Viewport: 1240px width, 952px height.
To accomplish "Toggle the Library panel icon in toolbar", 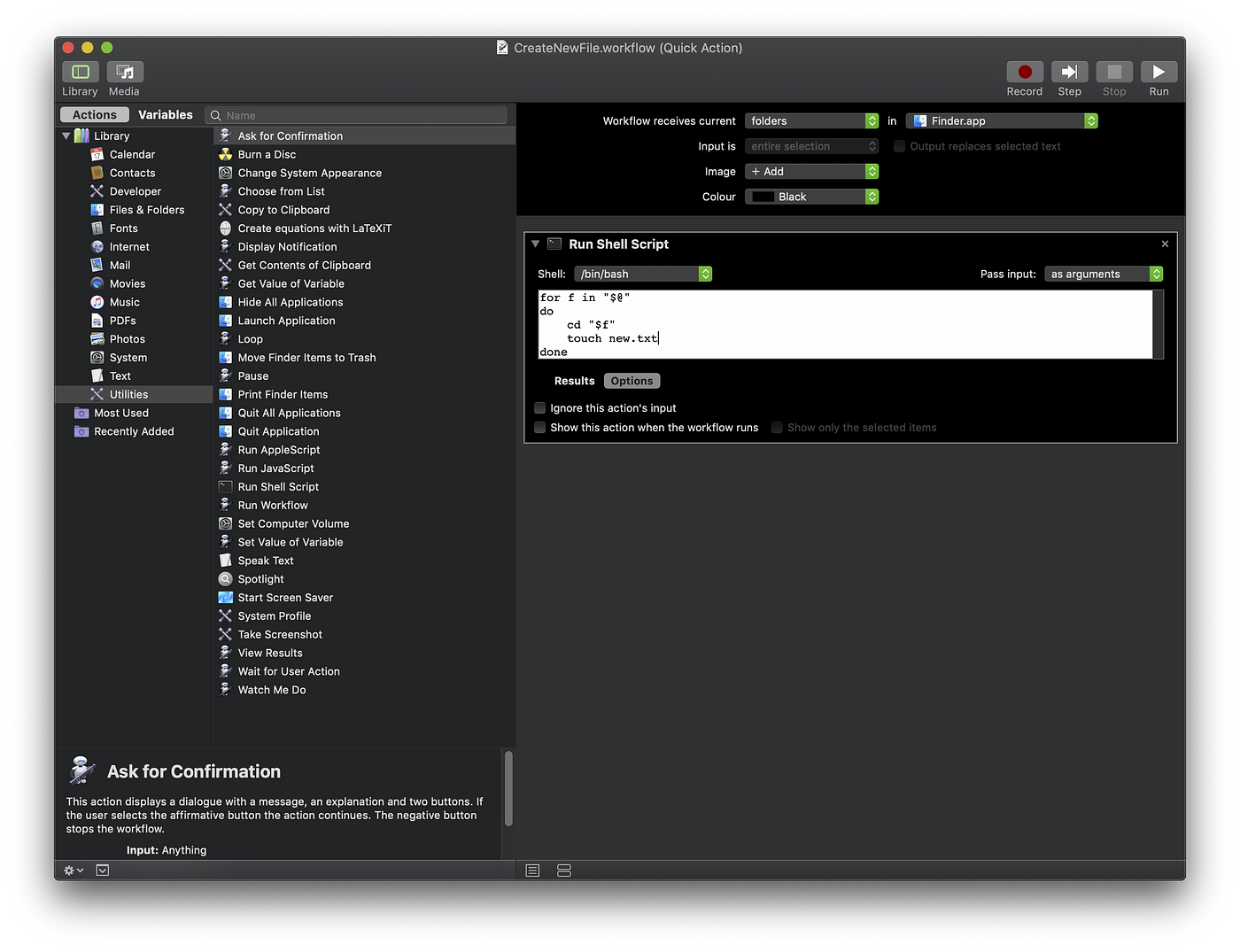I will tap(81, 72).
